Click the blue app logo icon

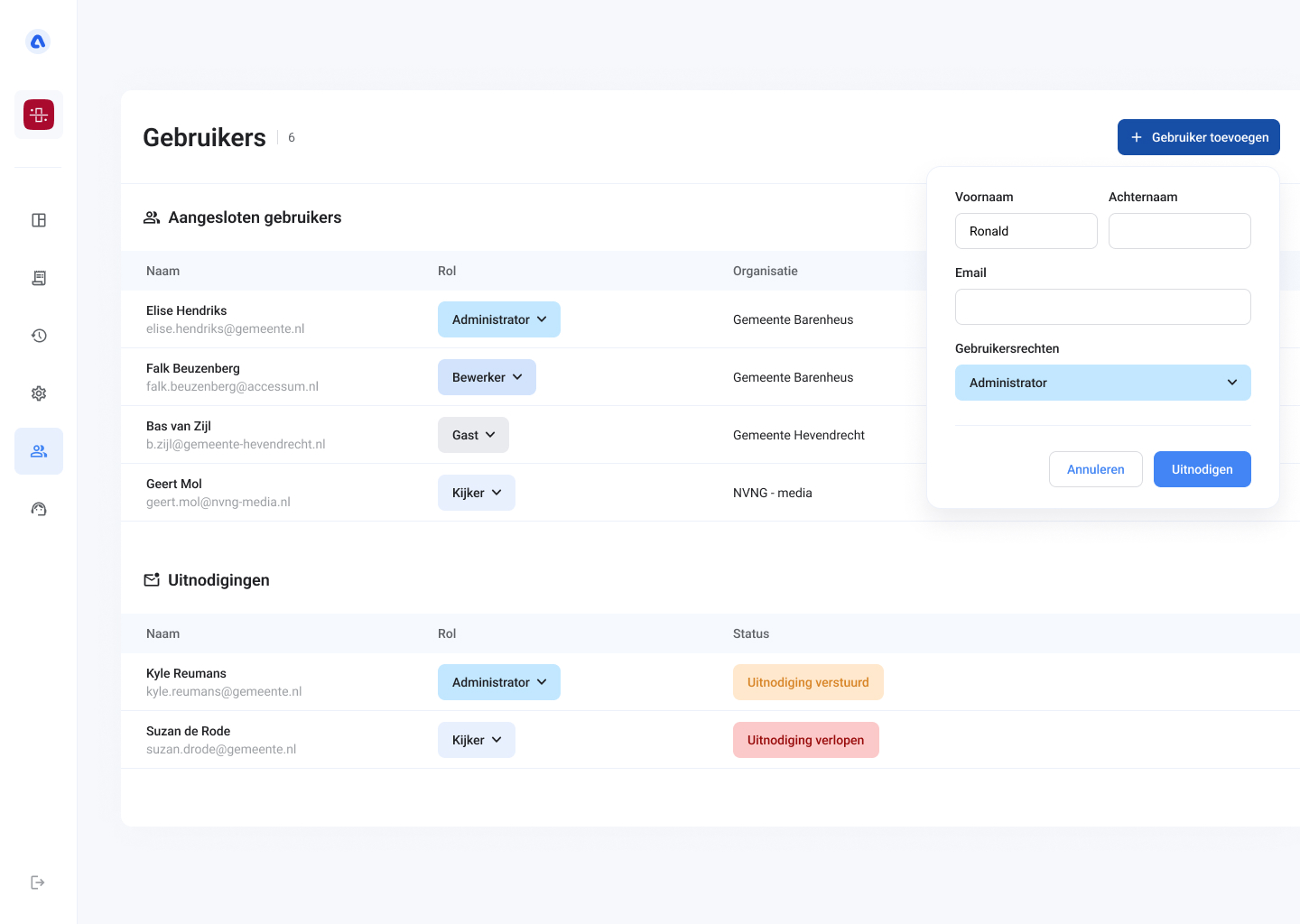38,42
